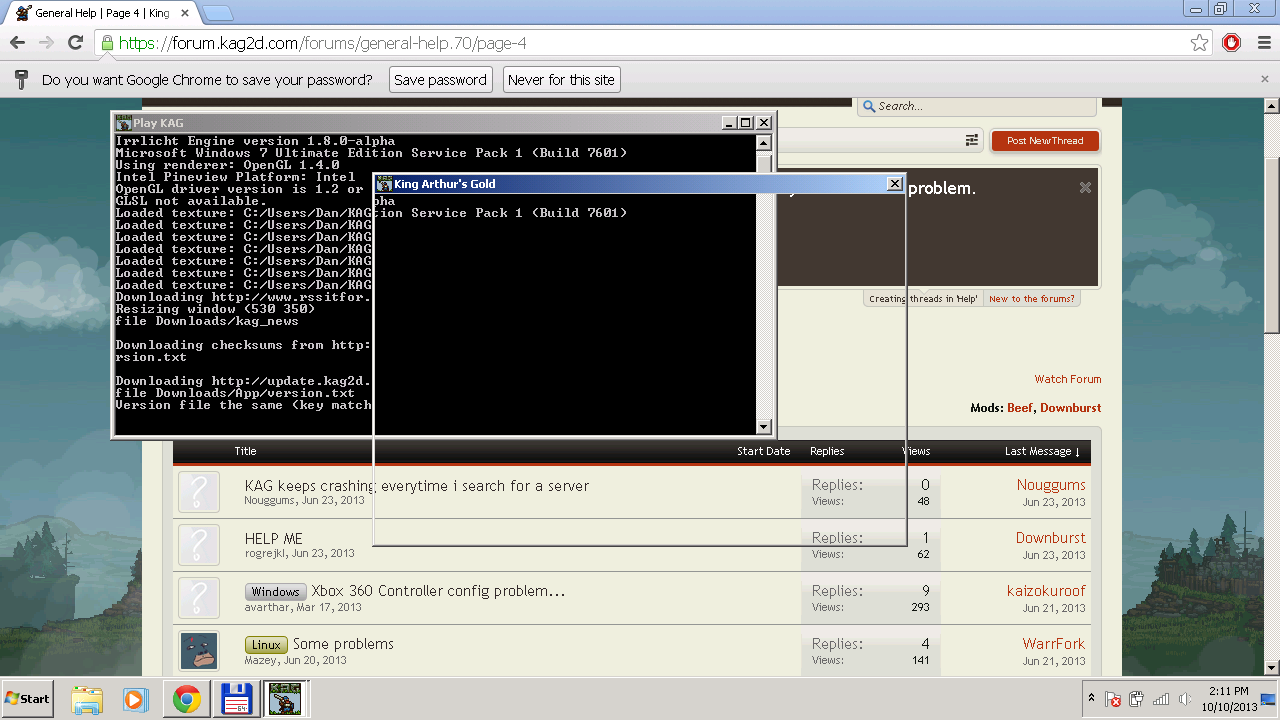Open moderator Beef's profile

[x=1020, y=408]
